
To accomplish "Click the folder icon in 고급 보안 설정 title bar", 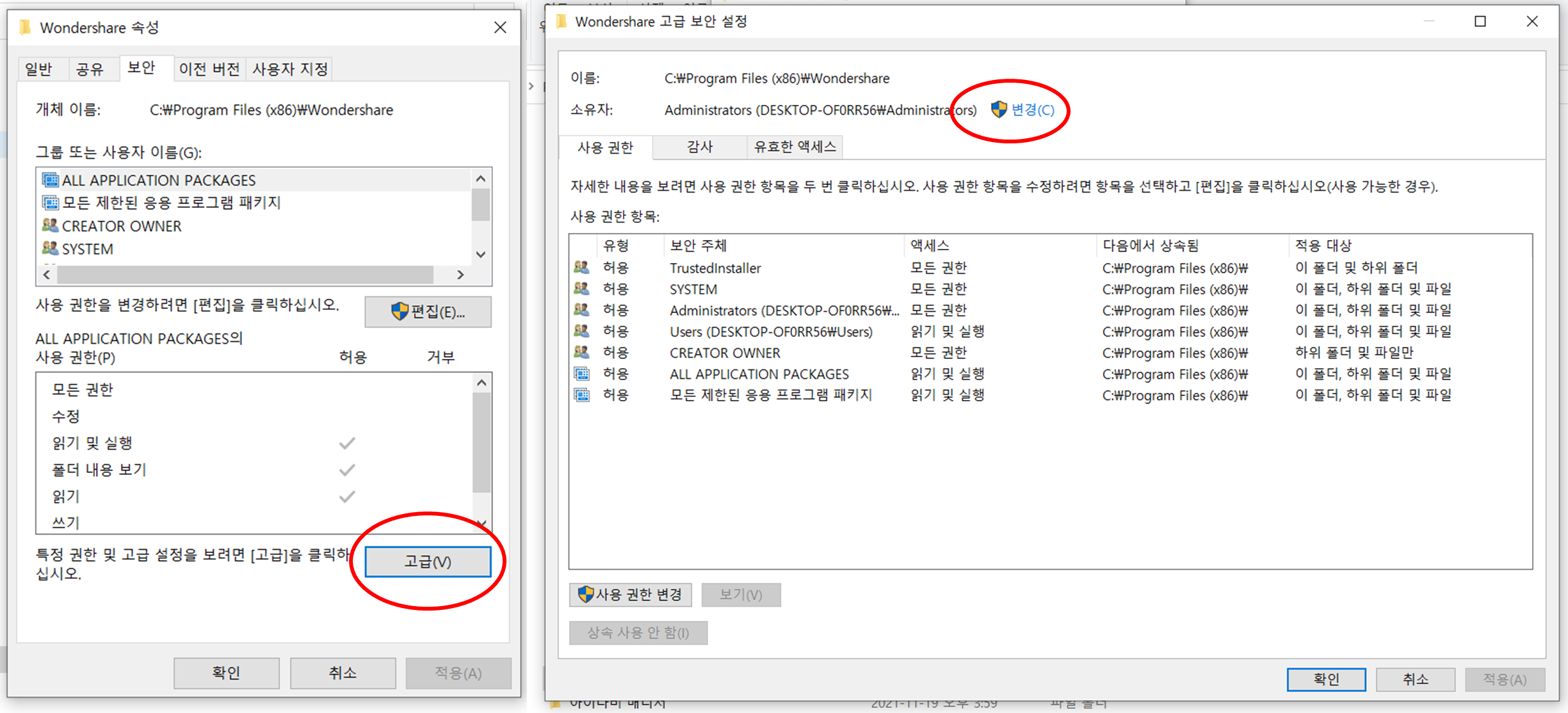I will point(562,22).
